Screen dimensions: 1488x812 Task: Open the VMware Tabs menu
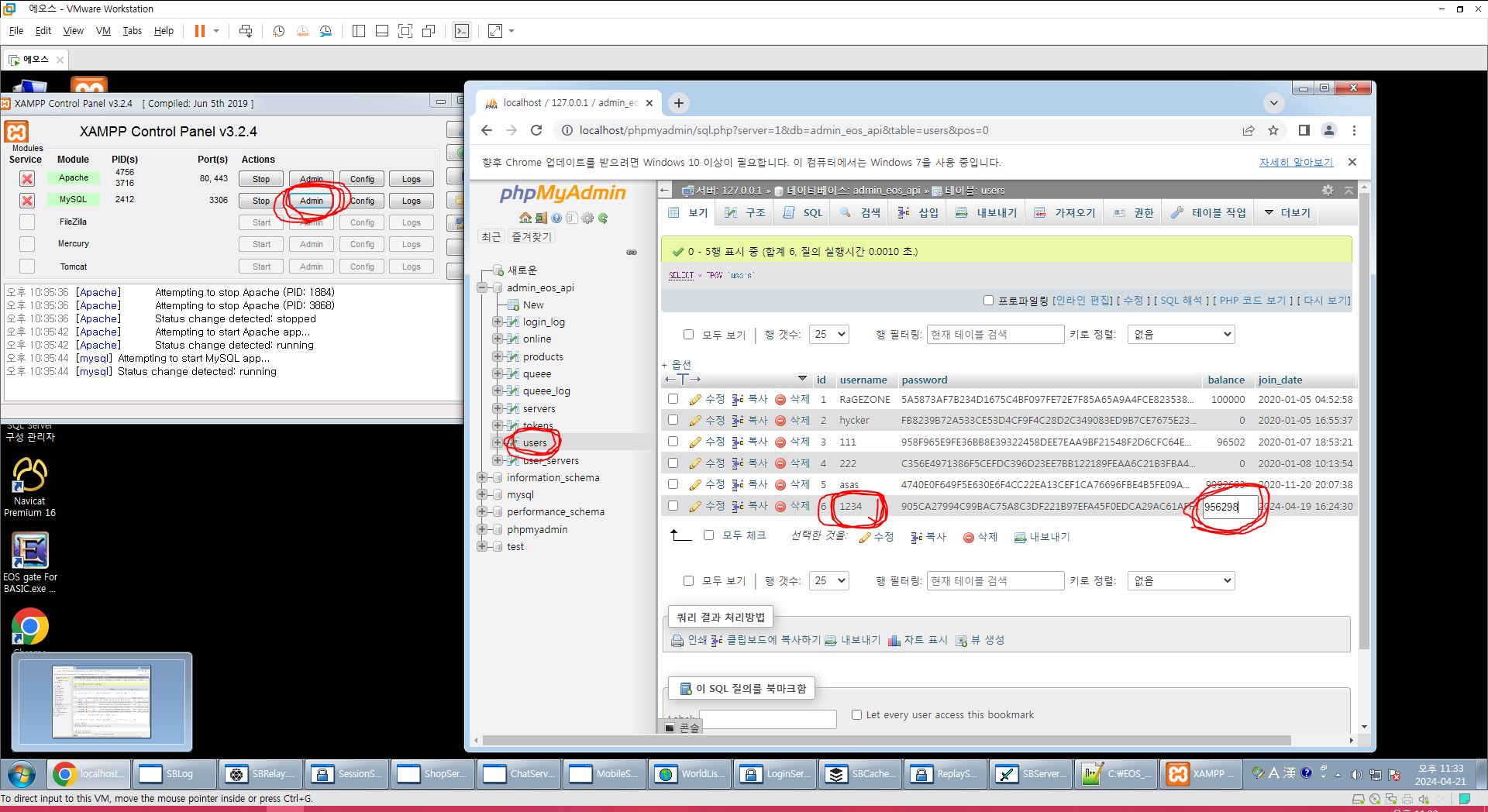[x=132, y=31]
